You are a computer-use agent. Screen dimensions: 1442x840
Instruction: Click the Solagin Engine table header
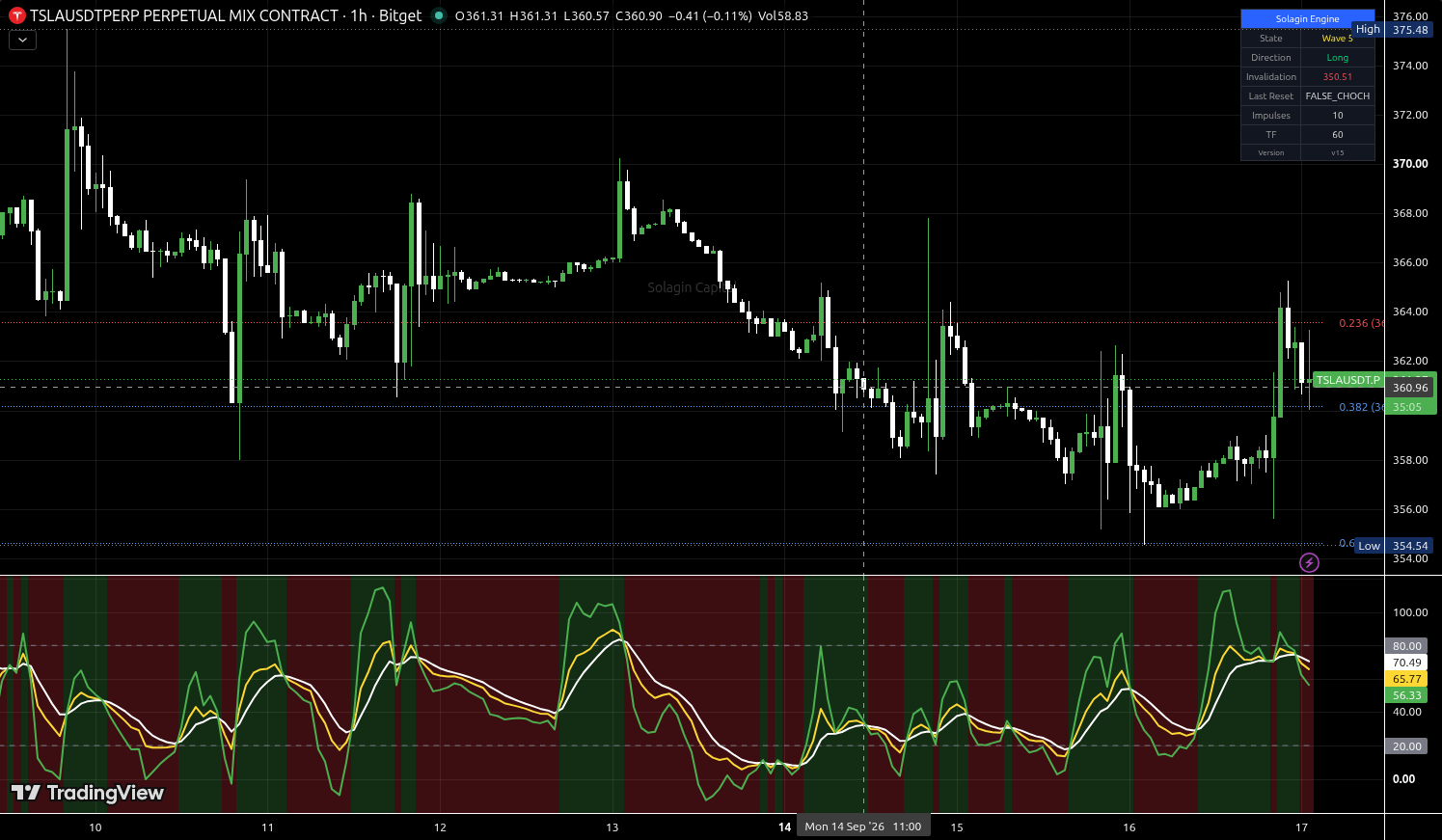[1307, 18]
